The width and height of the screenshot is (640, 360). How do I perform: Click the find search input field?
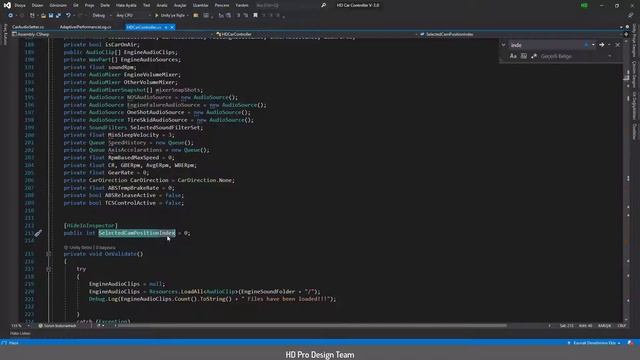click(x=546, y=45)
